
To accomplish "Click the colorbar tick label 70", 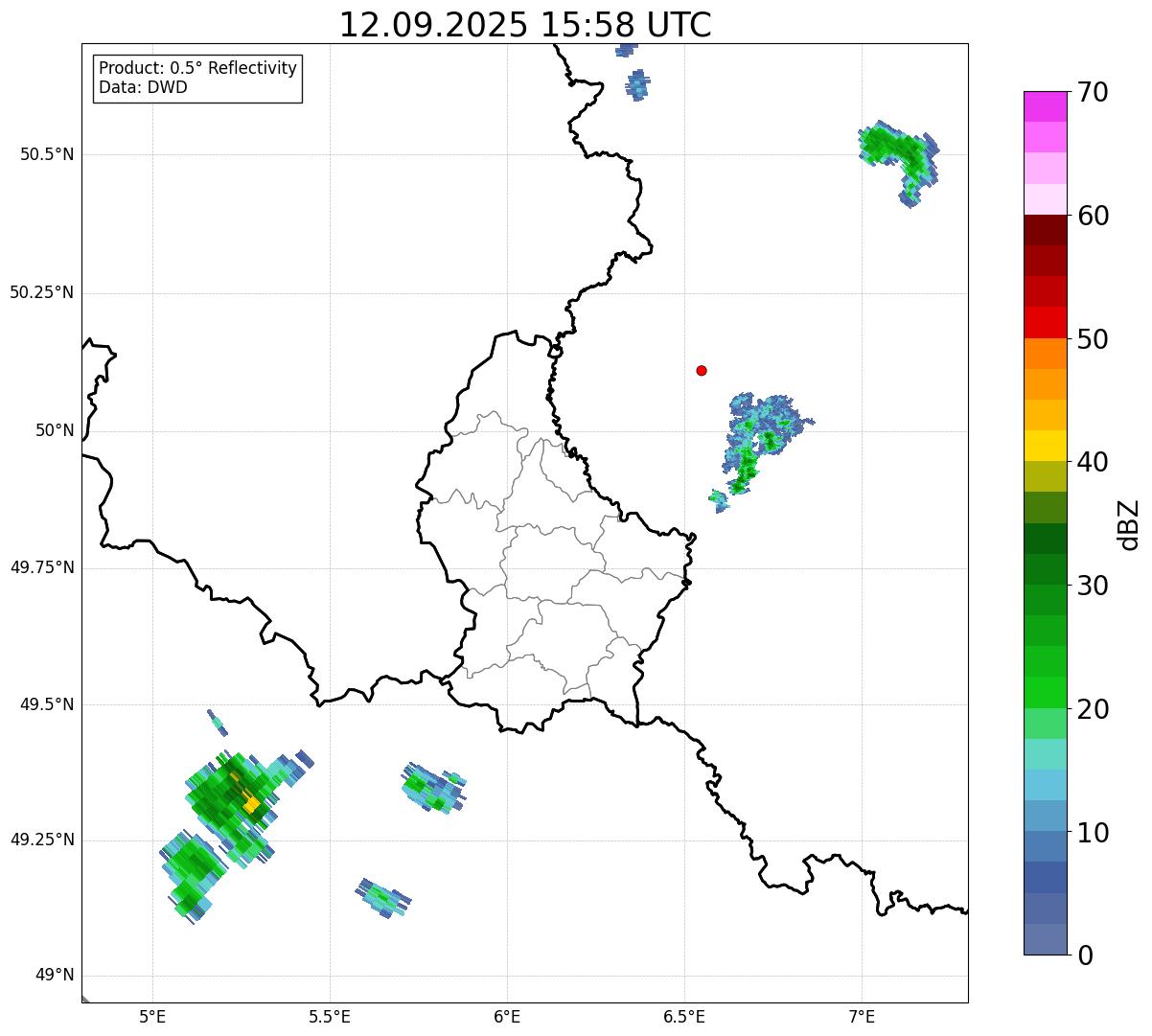I will pos(1093,92).
